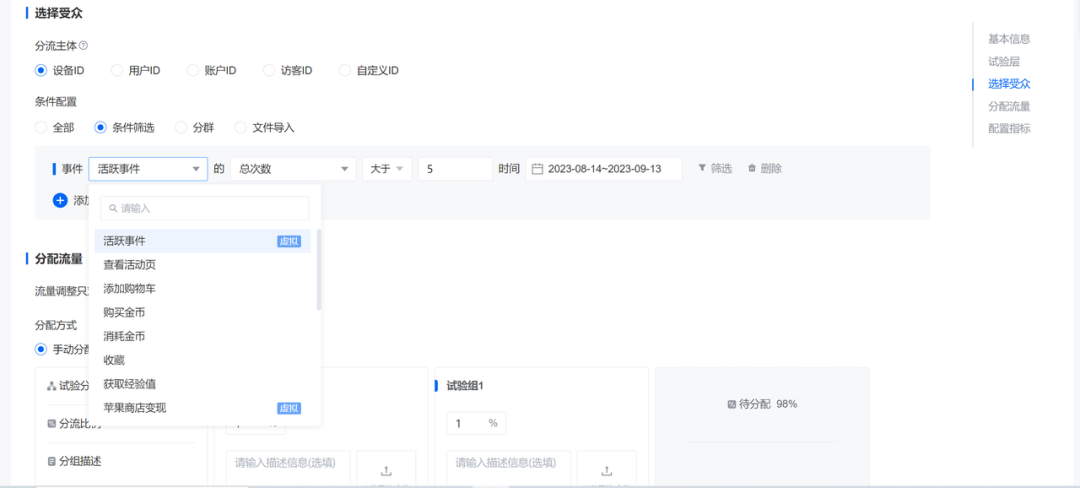Choose 查看活动页 from the event list

(x=202, y=265)
